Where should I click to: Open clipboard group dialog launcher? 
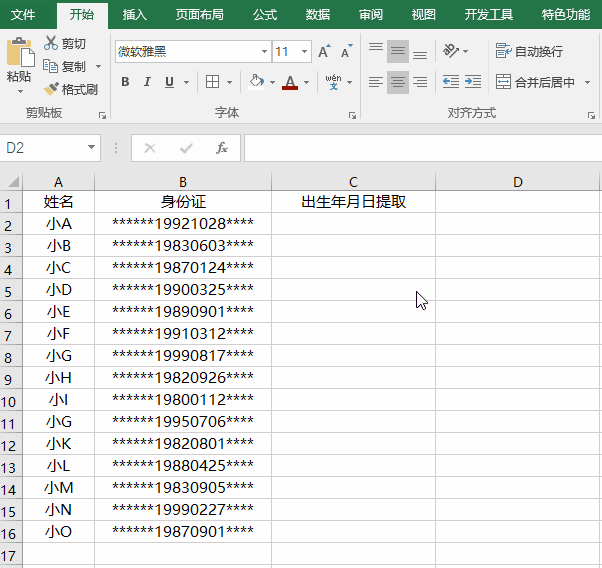click(x=102, y=115)
